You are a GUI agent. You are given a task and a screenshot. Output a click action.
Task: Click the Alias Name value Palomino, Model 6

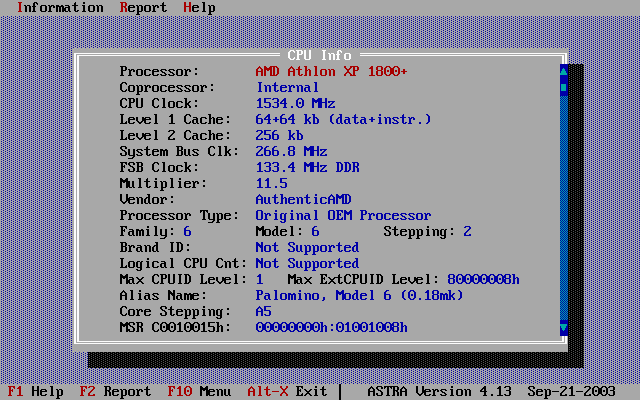(359, 295)
